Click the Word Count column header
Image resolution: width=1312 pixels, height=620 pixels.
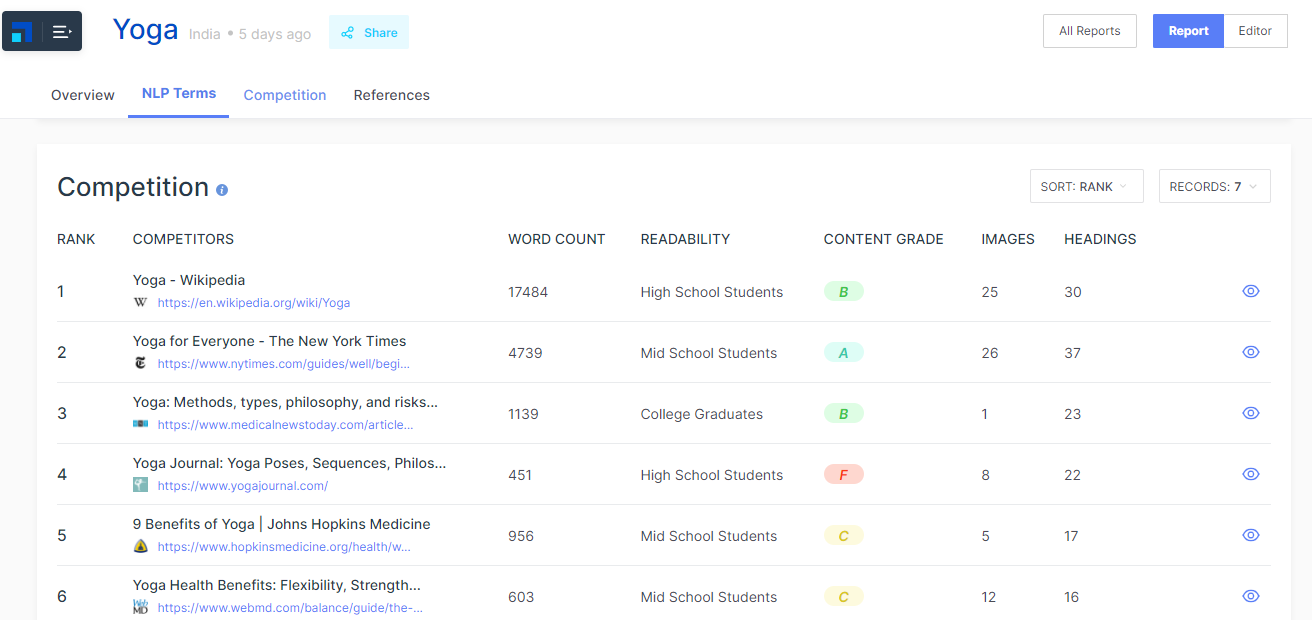(556, 239)
